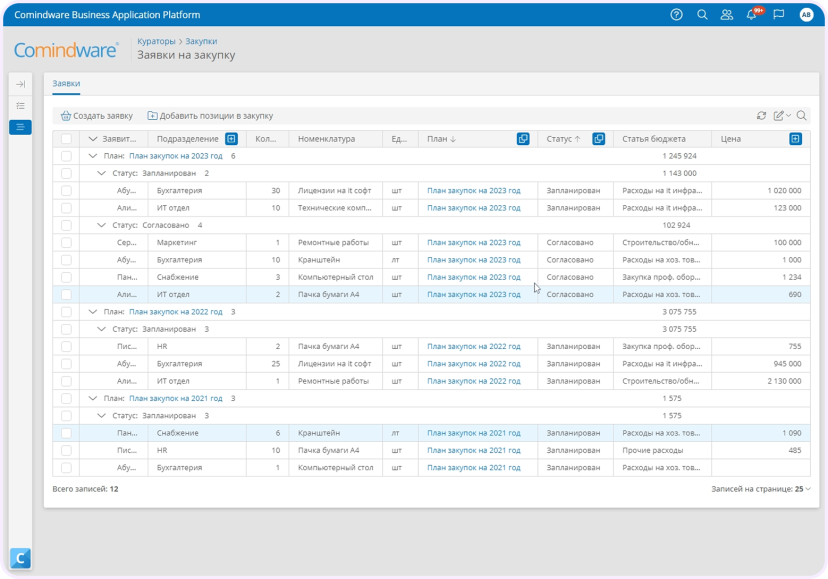Switch to the Заявки tab
The height and width of the screenshot is (579, 828).
(x=66, y=83)
